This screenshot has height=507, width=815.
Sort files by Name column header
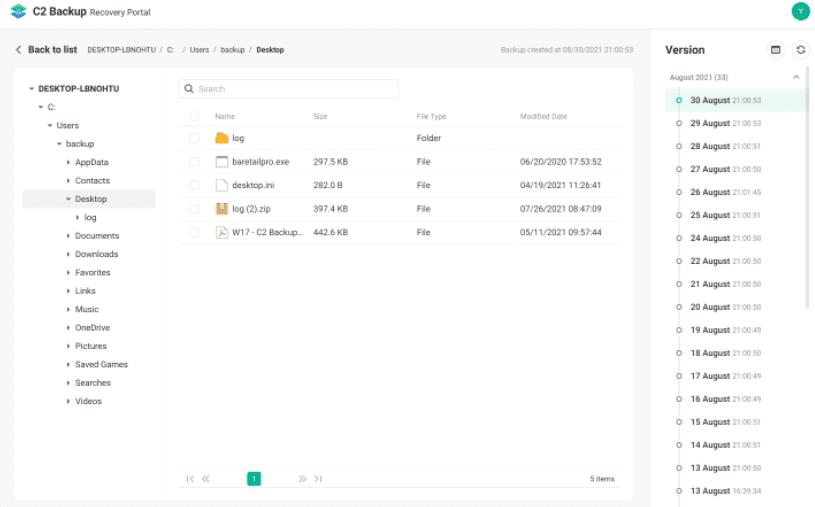pos(225,117)
